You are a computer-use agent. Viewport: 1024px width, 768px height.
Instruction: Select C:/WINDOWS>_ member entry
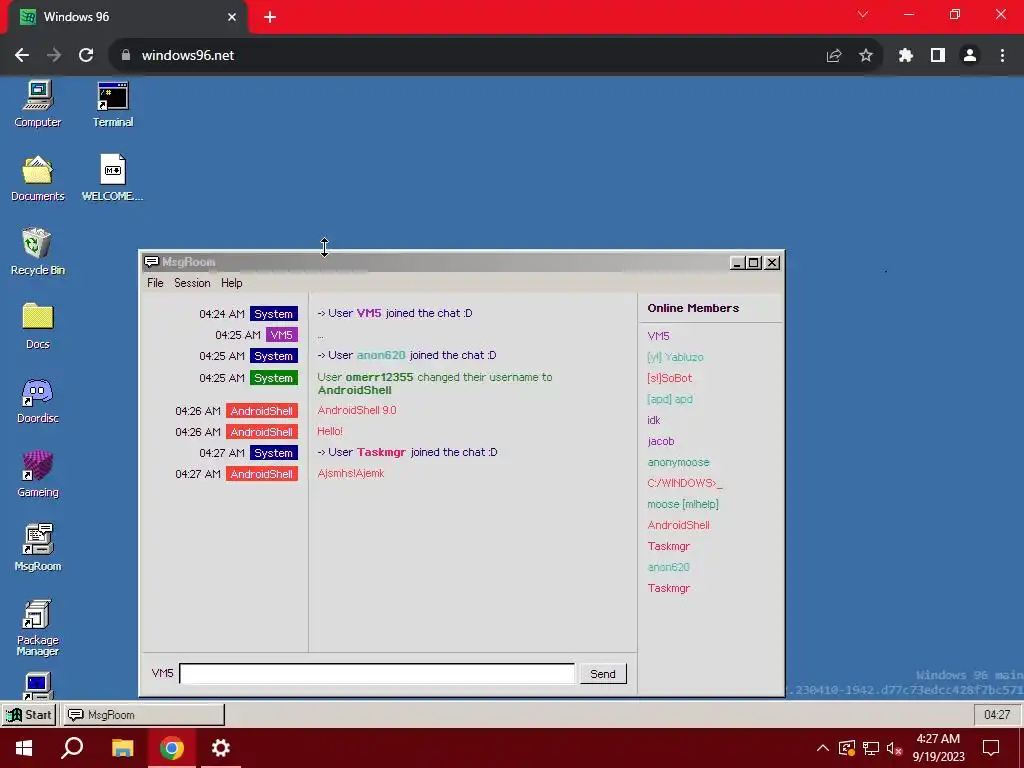click(x=685, y=483)
